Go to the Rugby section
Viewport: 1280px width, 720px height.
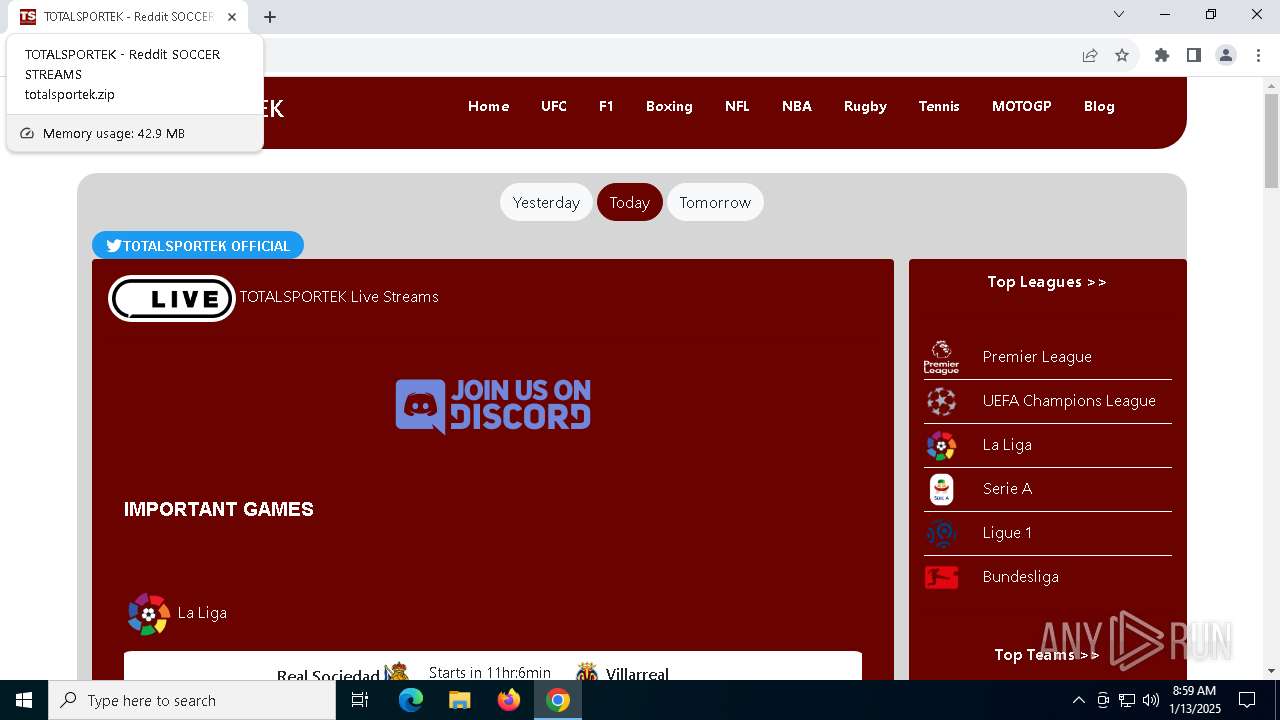(865, 106)
